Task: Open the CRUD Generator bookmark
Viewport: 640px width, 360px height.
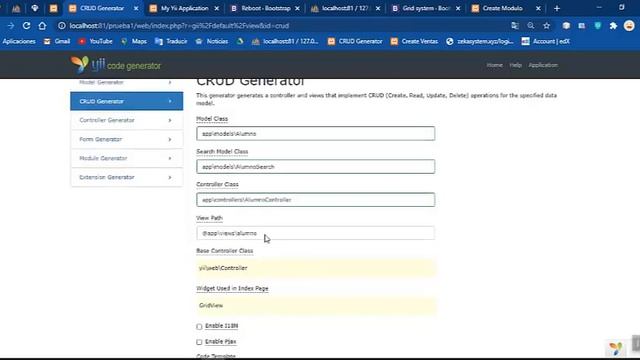Action: (x=355, y=41)
